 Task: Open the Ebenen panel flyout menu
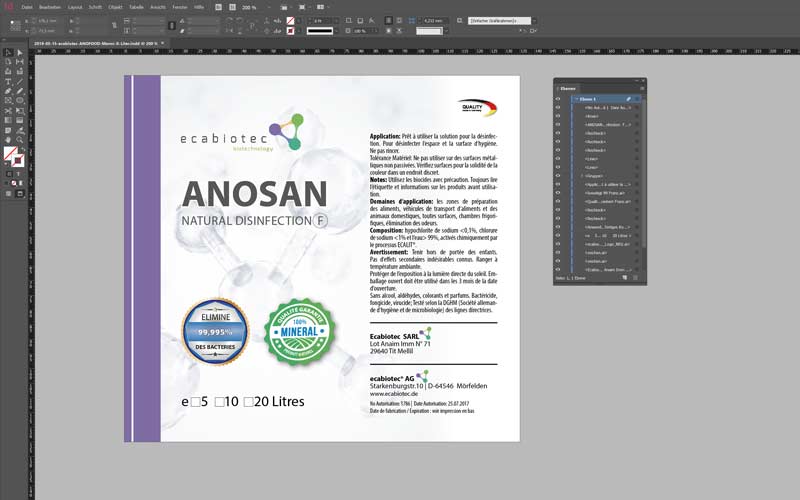pos(642,88)
